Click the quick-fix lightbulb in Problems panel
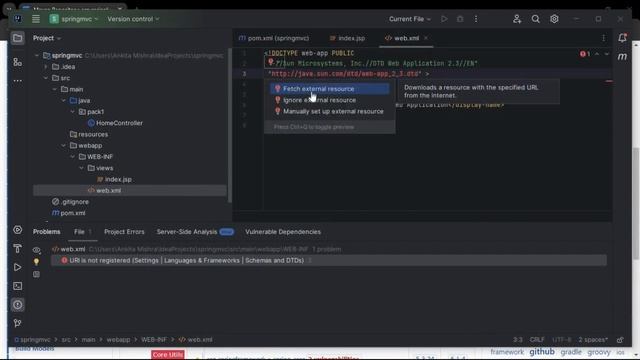Screen dimensions: 640x360 click(36, 262)
